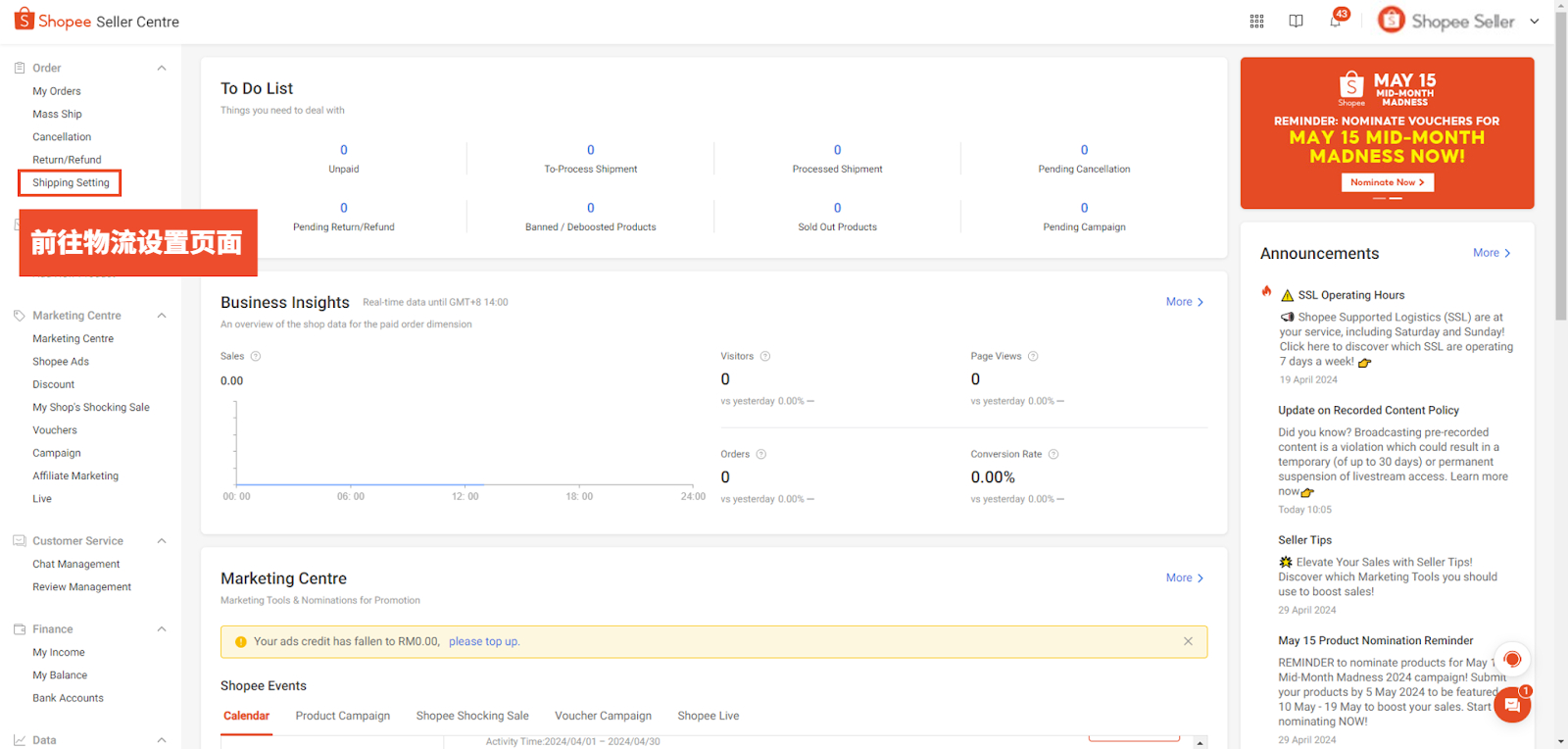Open the chat bubble icon at bottom right
The image size is (1568, 749).
1511,704
